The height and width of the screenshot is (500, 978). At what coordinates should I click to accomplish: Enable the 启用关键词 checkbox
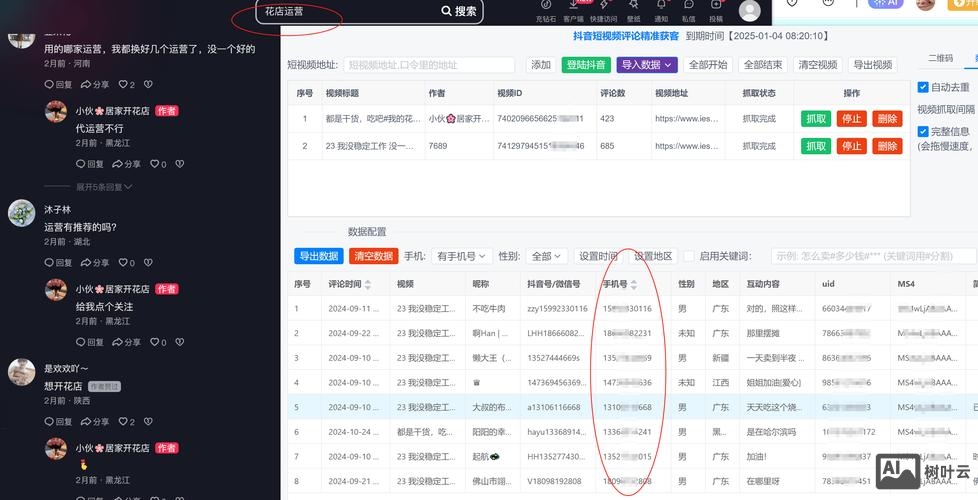[x=689, y=256]
